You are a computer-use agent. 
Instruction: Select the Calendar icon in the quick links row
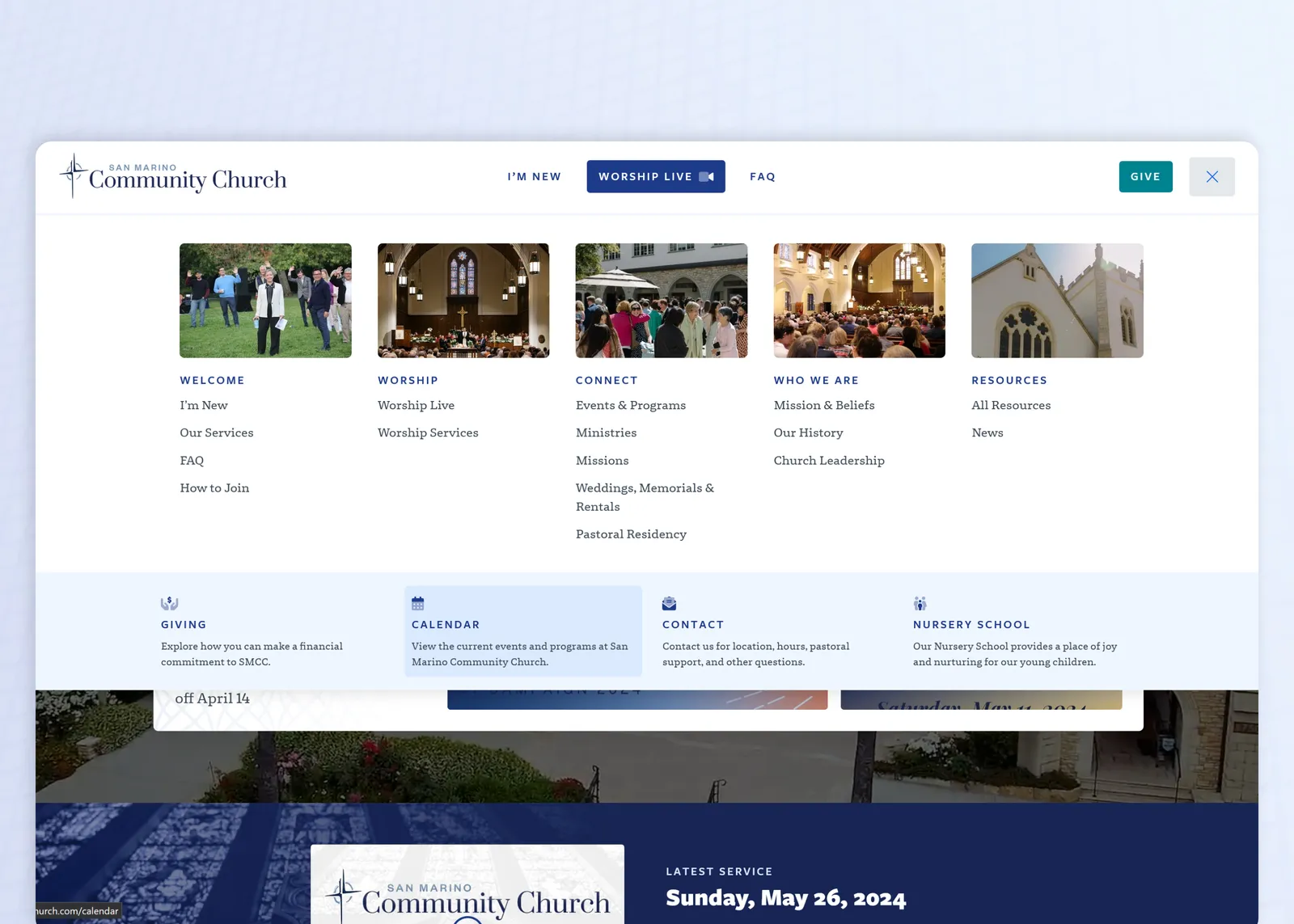pyautogui.click(x=418, y=602)
